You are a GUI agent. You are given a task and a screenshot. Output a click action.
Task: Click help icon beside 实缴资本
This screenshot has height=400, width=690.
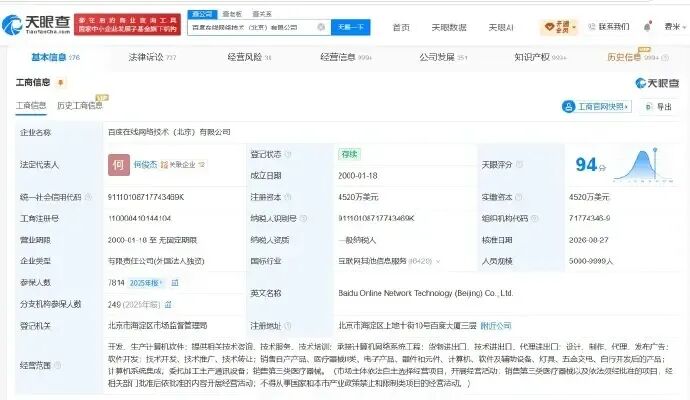tap(519, 197)
